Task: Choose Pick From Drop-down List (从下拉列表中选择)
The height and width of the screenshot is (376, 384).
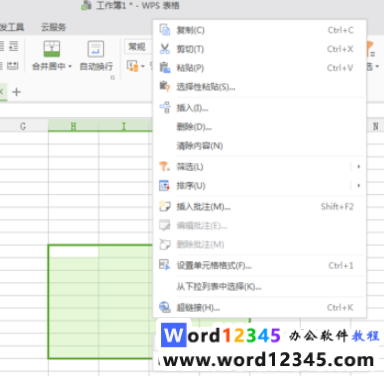Action: pos(260,286)
